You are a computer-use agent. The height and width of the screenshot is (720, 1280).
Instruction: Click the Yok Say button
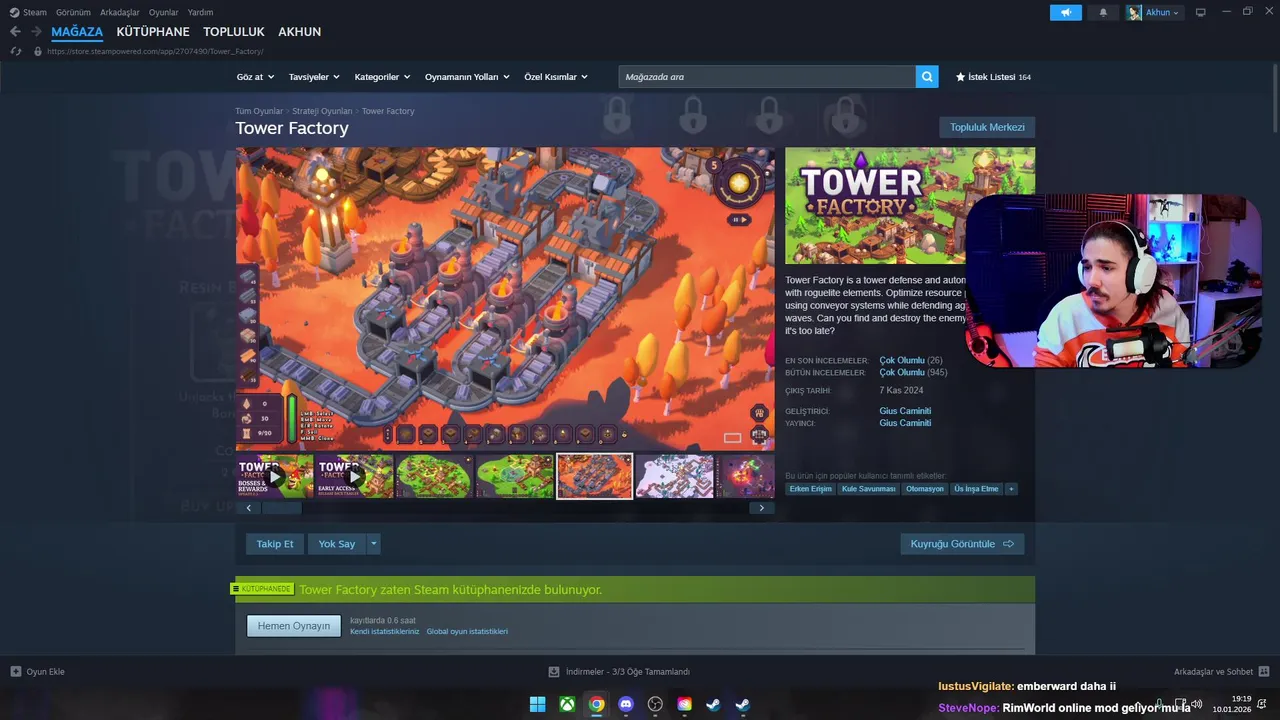pos(337,544)
